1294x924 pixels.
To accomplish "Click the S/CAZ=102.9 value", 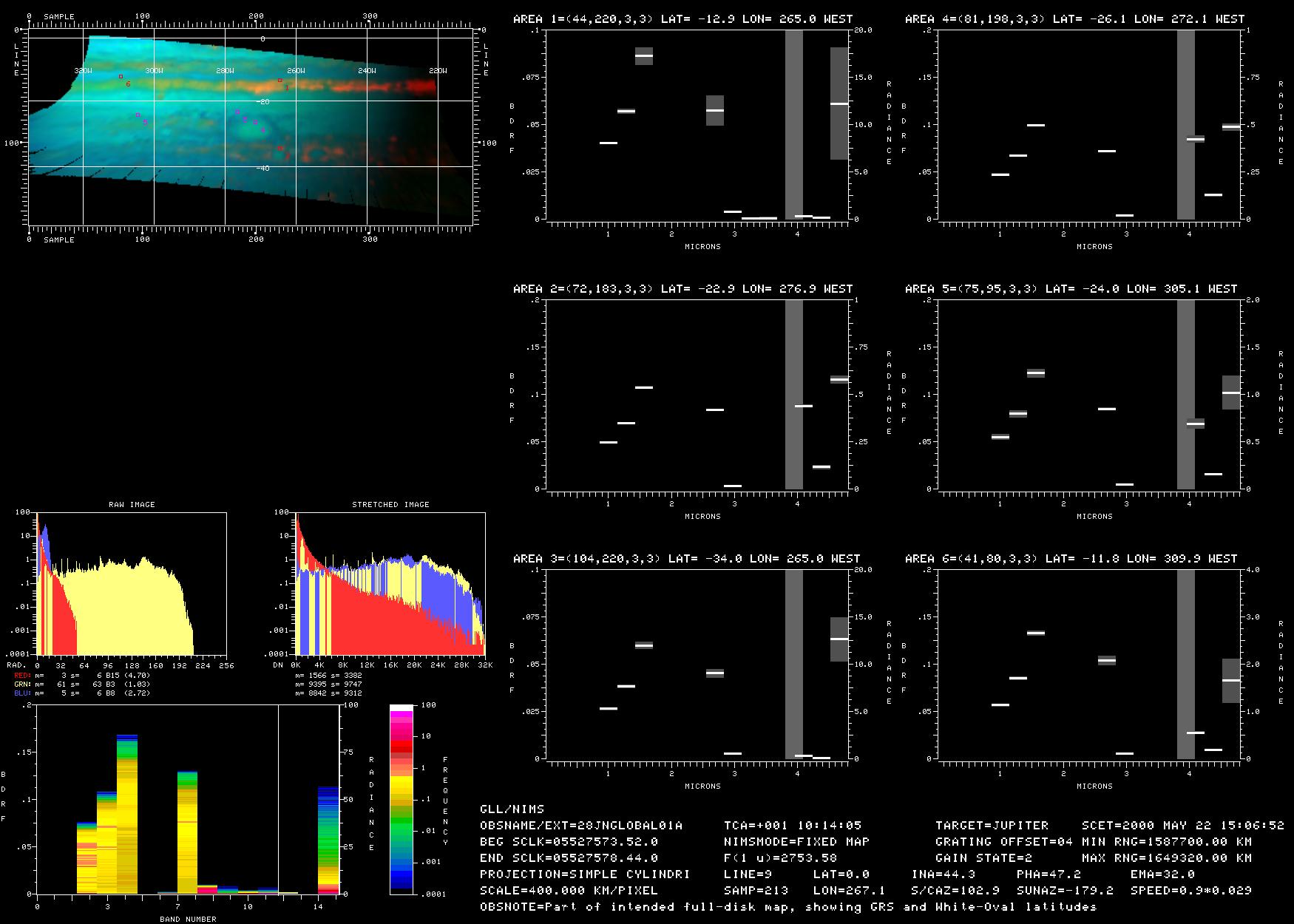I will pyautogui.click(x=955, y=890).
